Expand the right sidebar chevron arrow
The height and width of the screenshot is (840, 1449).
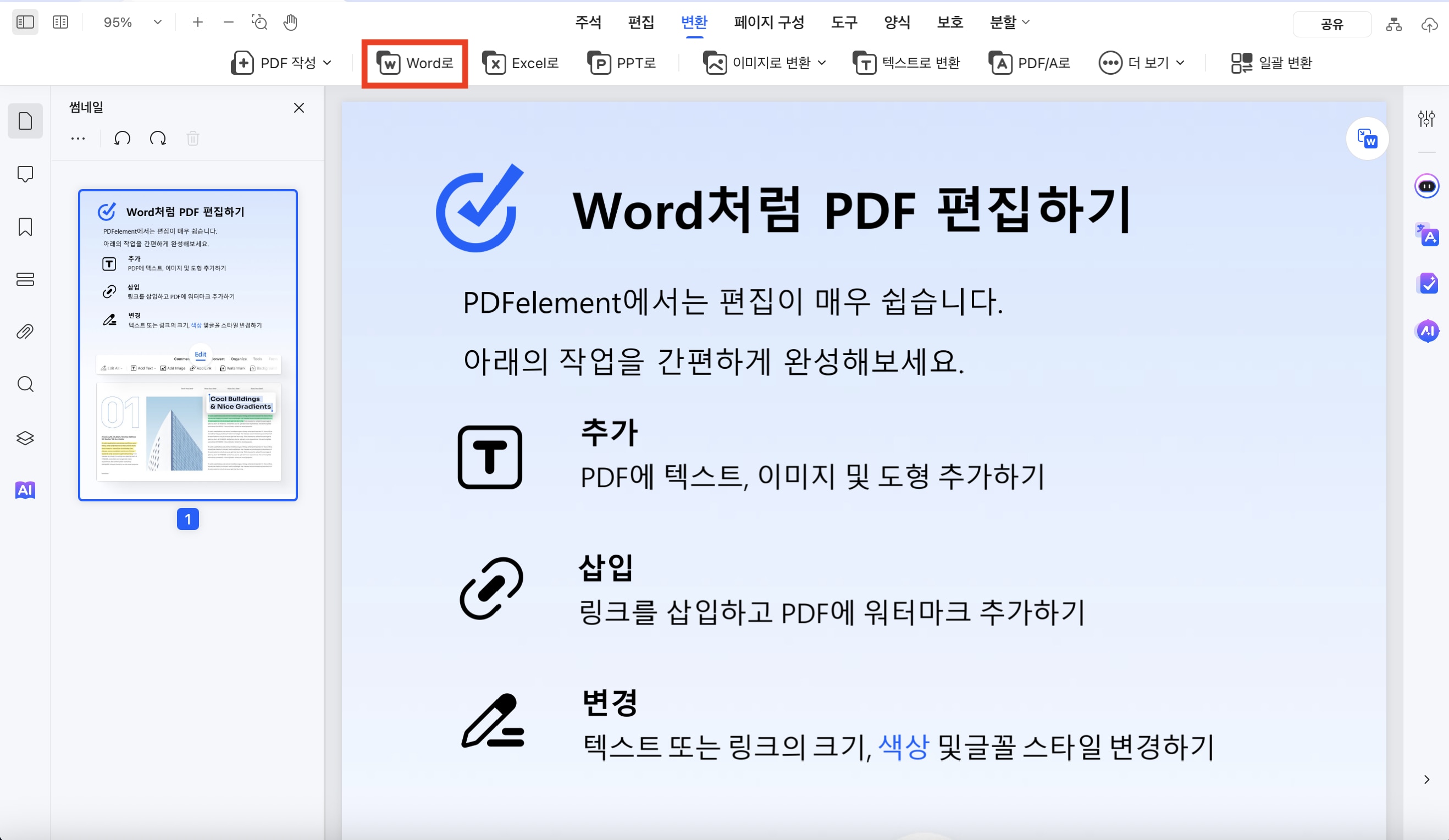1426,780
